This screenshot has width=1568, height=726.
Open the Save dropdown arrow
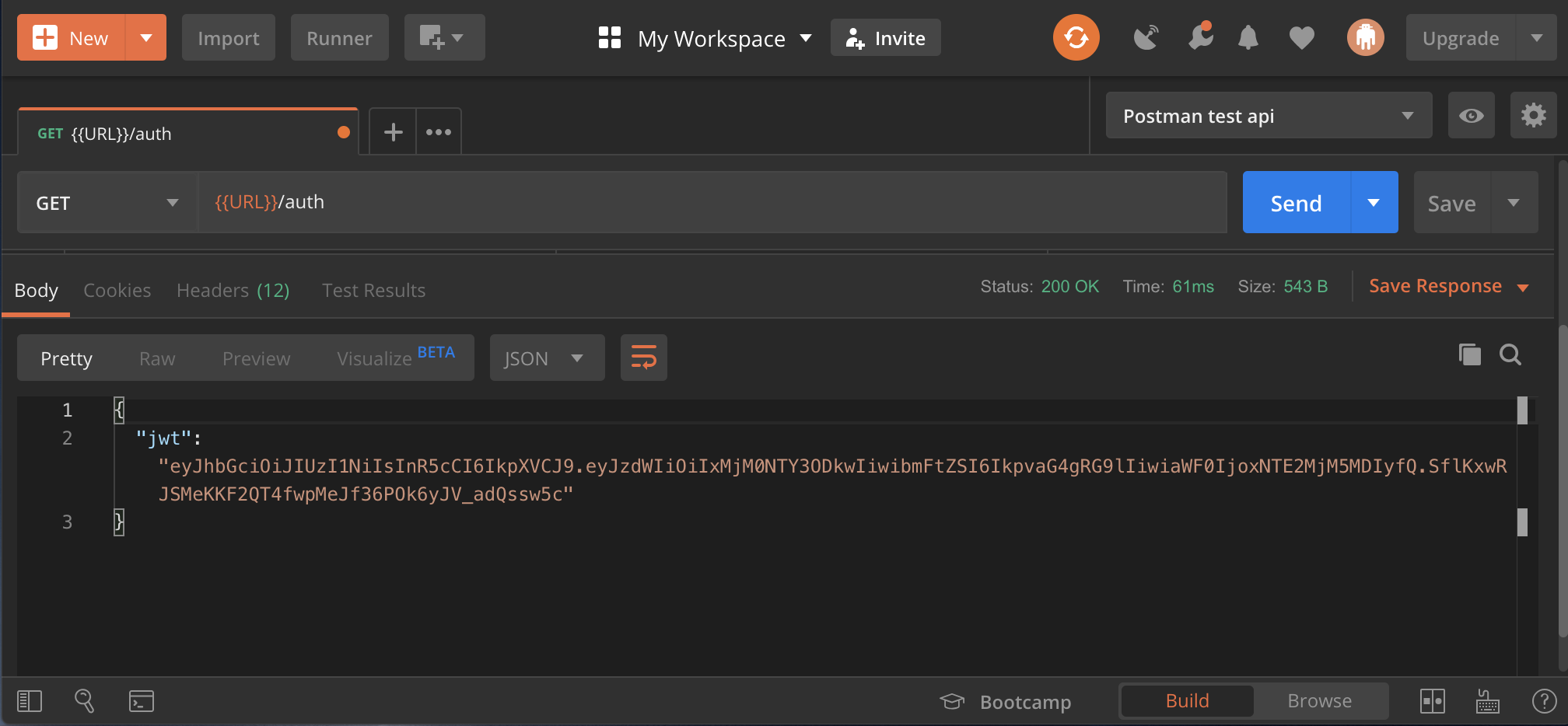pyautogui.click(x=1514, y=202)
